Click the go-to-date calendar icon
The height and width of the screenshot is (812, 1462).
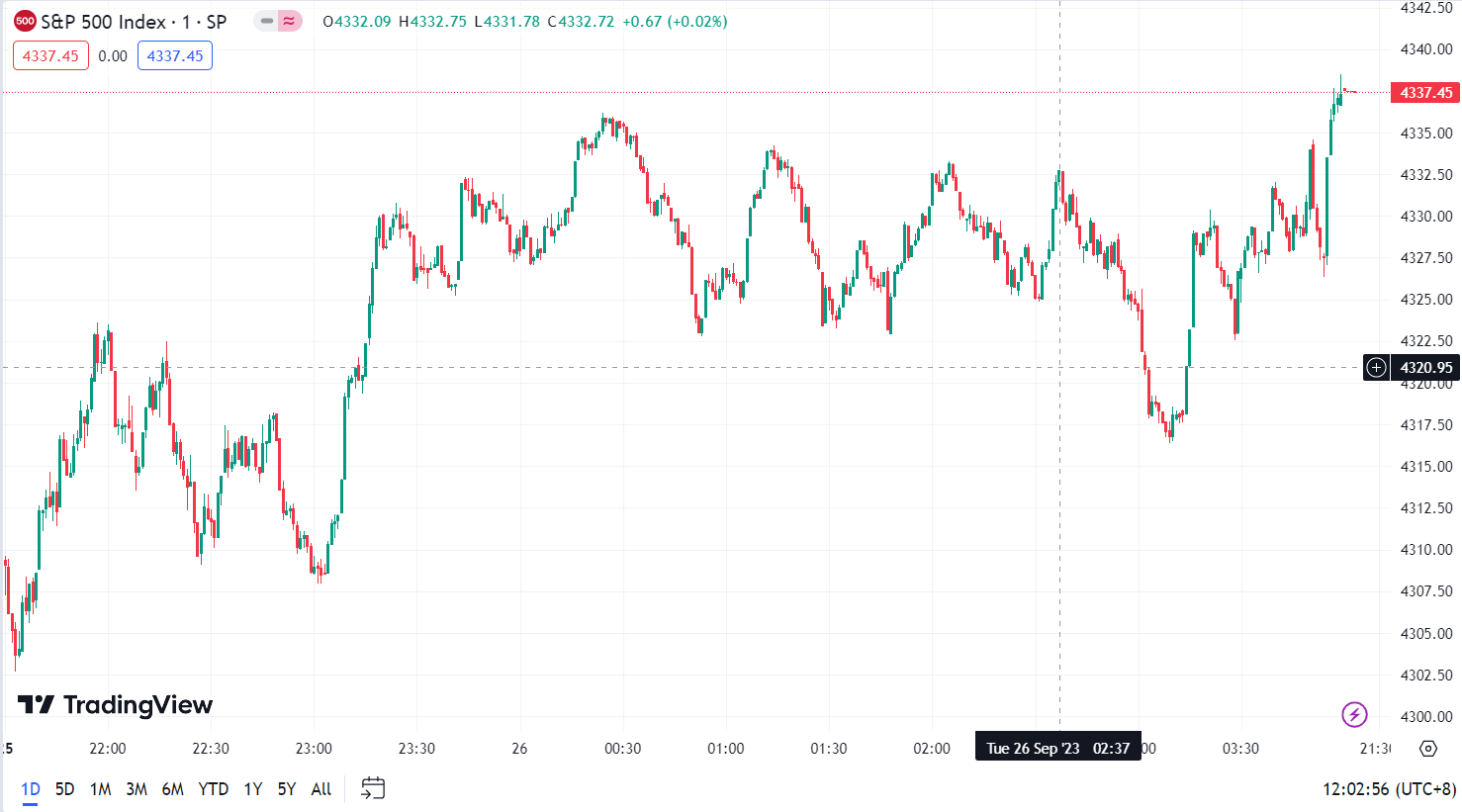point(373,788)
